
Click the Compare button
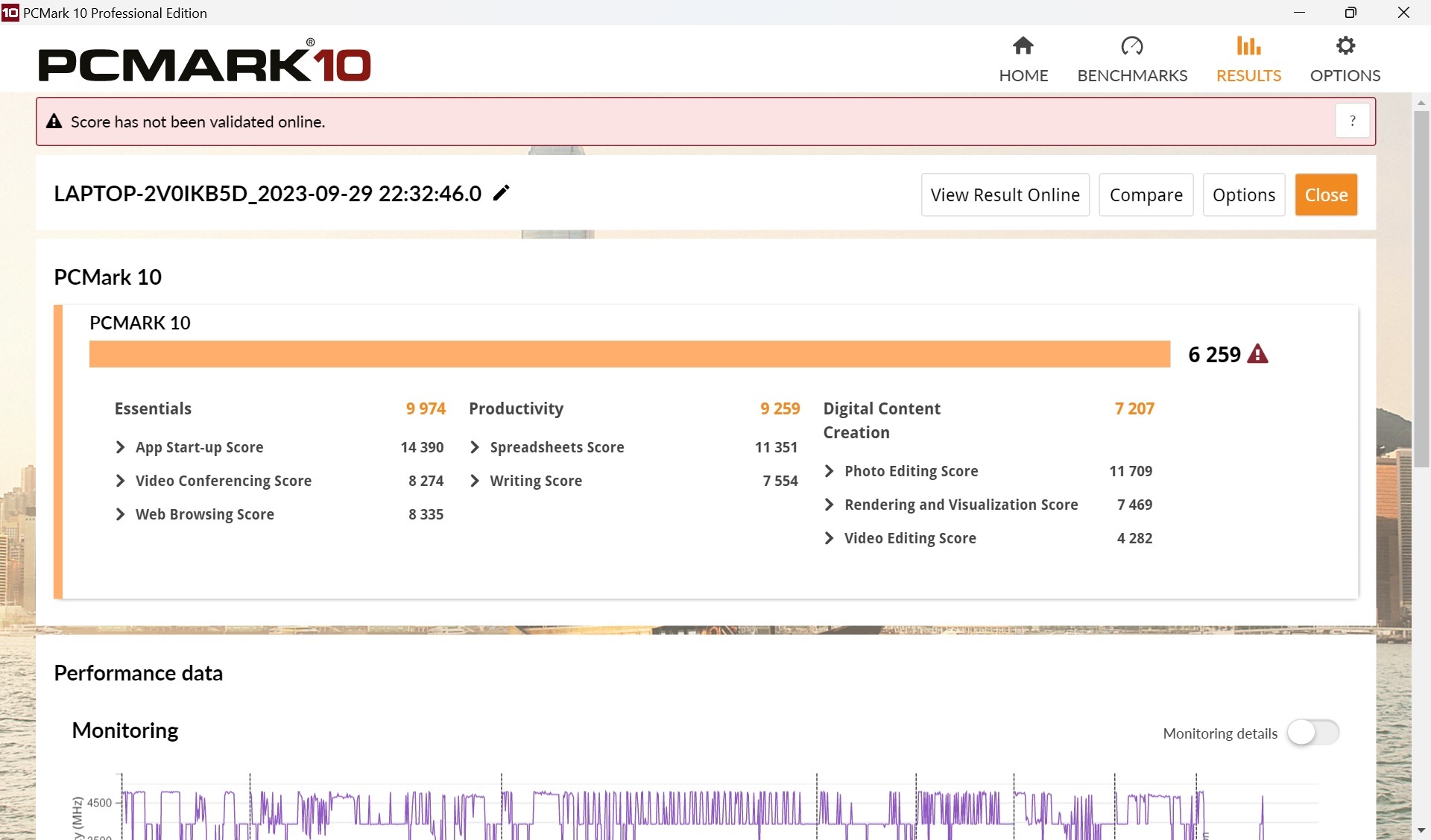tap(1146, 195)
